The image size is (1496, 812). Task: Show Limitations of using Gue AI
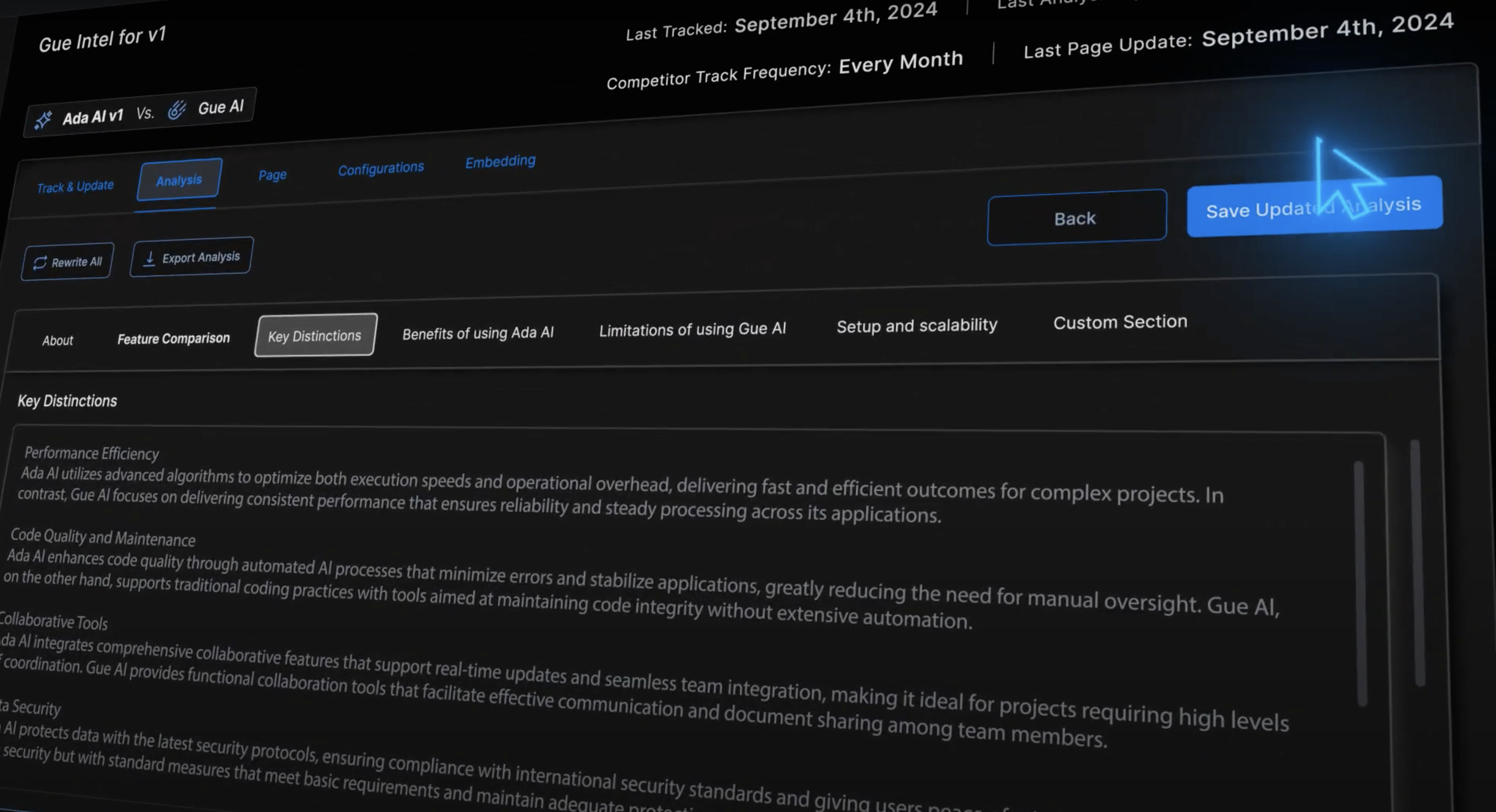point(692,330)
